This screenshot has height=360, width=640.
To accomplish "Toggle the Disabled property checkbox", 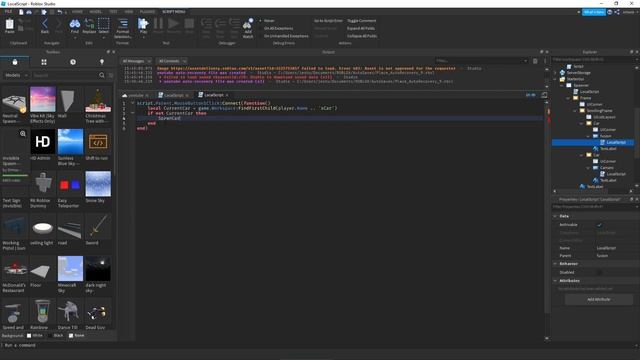I will 600,272.
